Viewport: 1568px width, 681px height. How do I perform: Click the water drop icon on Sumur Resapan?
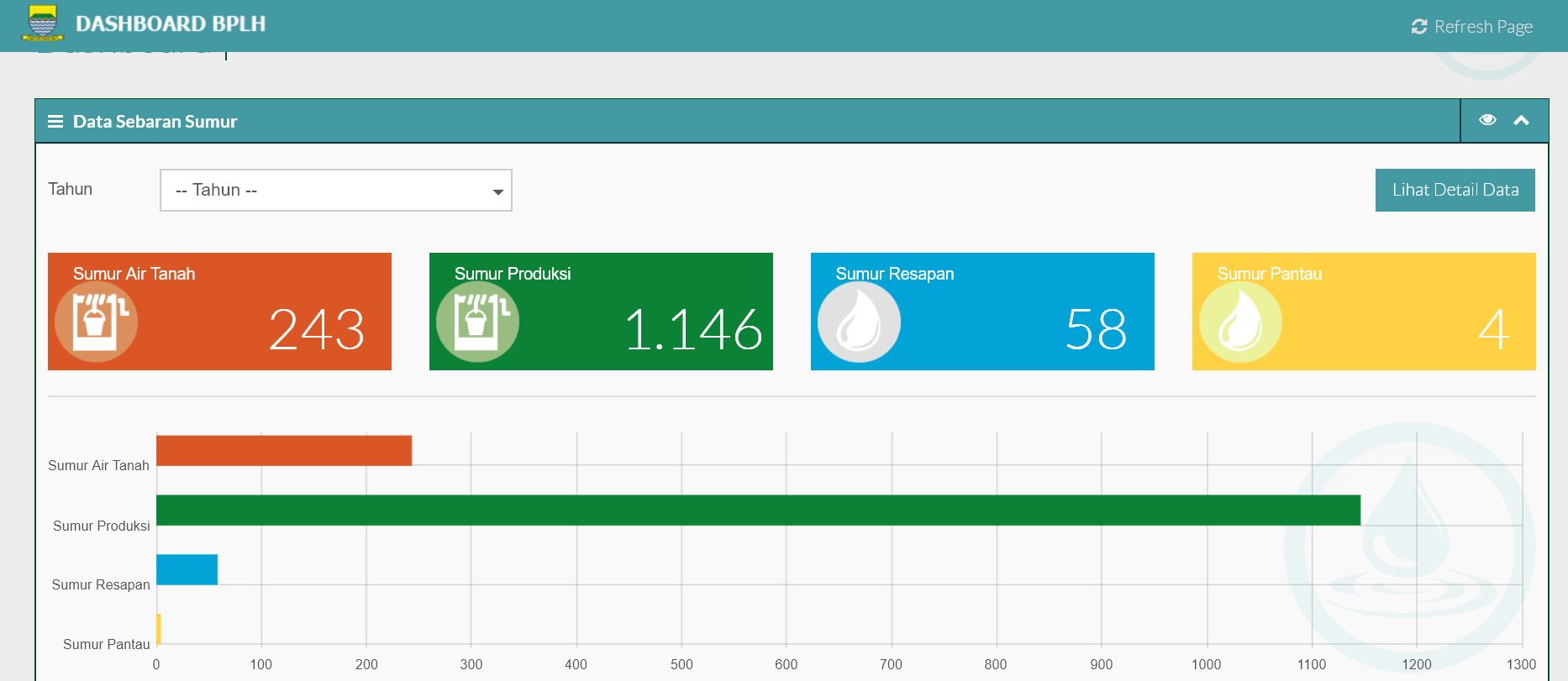coord(859,322)
